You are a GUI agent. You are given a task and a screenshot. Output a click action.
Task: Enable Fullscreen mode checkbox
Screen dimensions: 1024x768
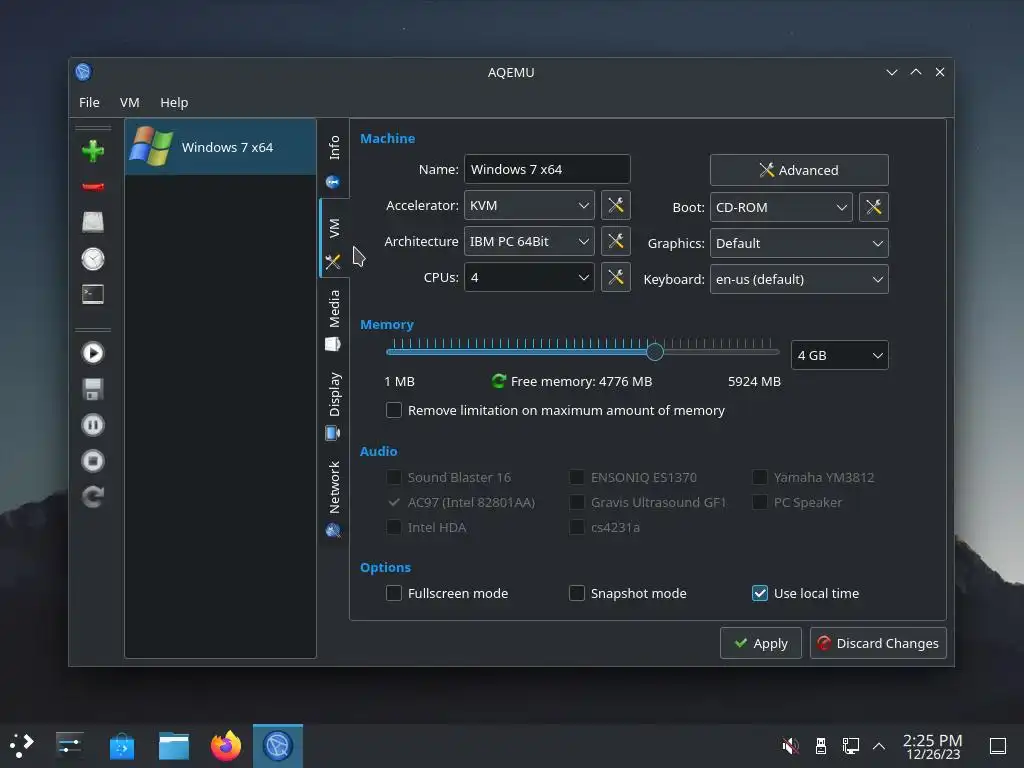pyautogui.click(x=394, y=593)
